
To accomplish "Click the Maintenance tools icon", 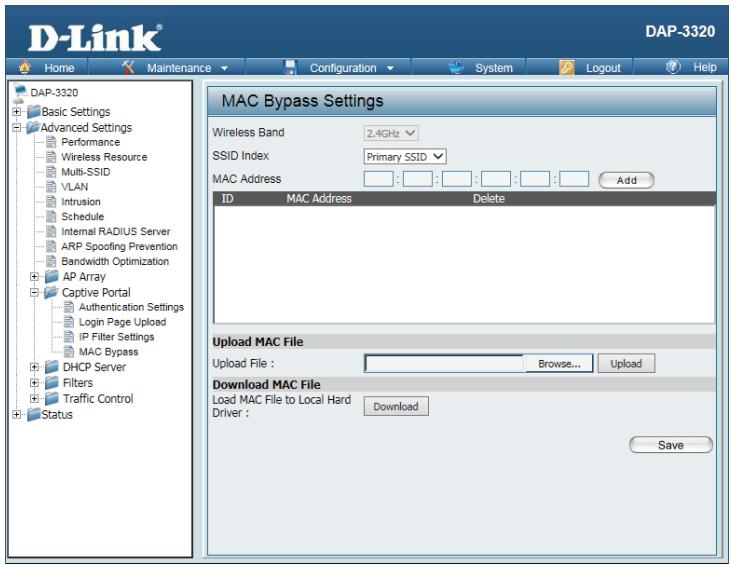I will point(128,67).
